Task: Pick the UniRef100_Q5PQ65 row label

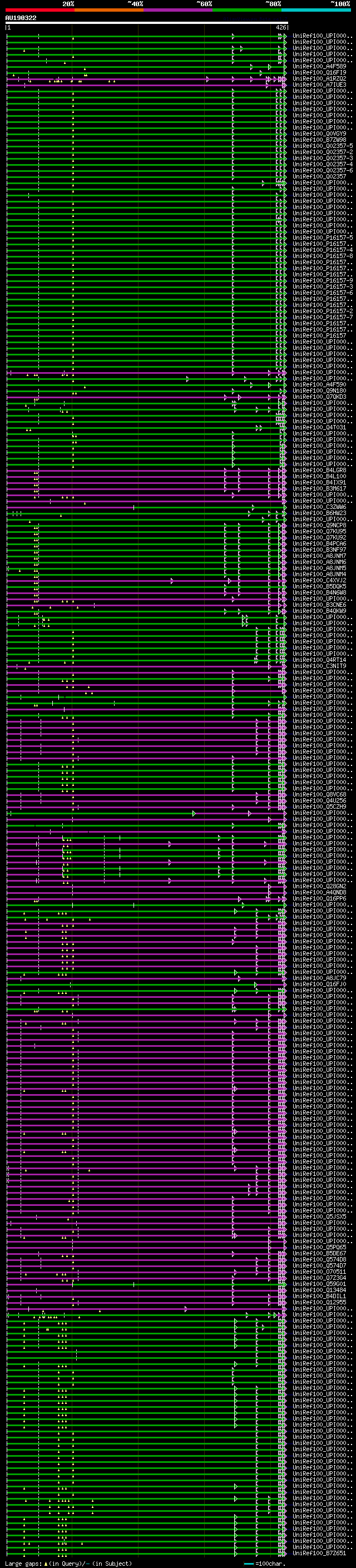Action: [x=319, y=1247]
